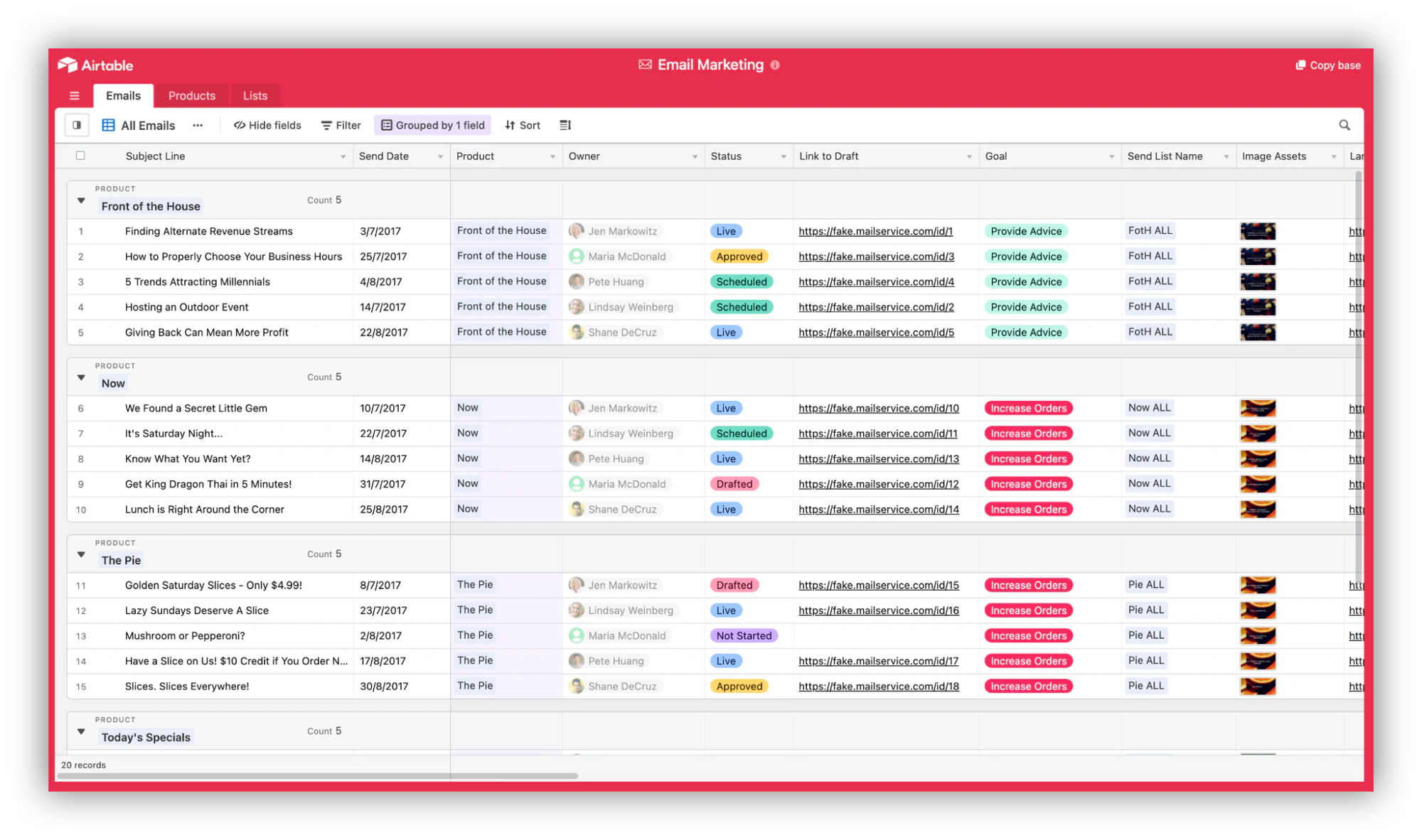
Task: Click the Approved status in row 2
Action: tap(739, 257)
